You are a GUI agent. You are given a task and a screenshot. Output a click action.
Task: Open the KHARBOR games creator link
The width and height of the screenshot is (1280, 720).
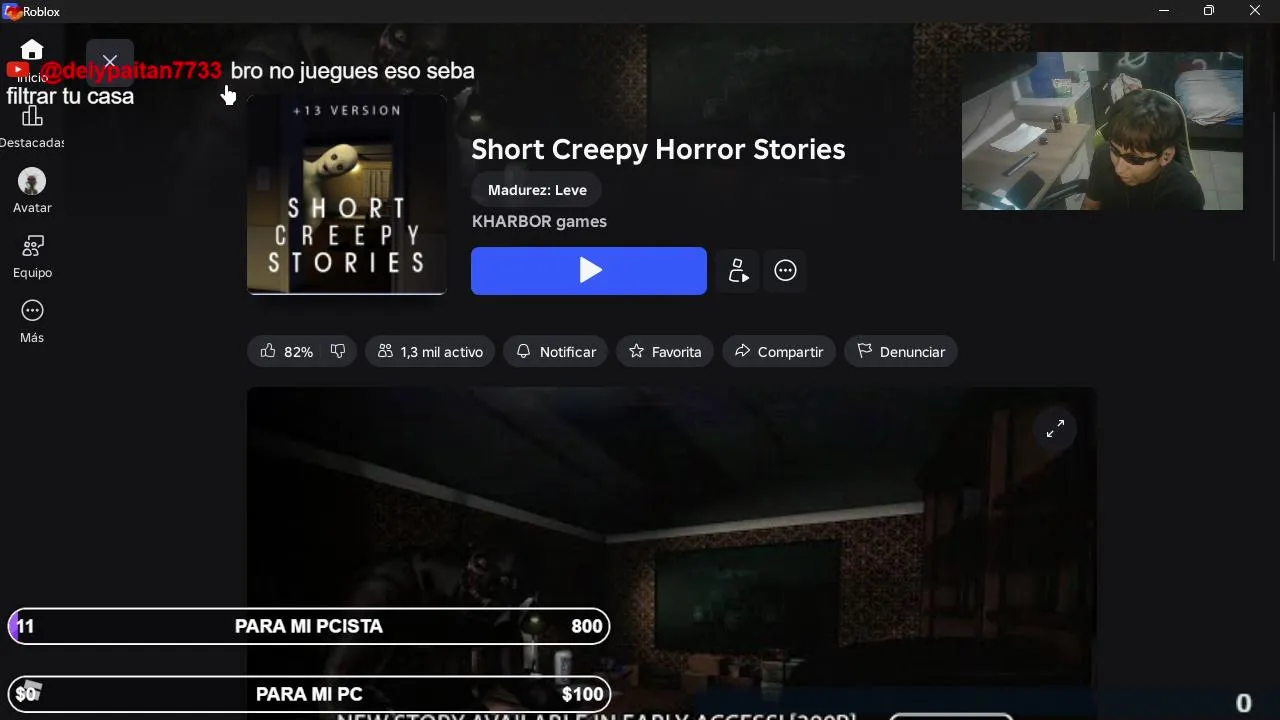coord(539,222)
